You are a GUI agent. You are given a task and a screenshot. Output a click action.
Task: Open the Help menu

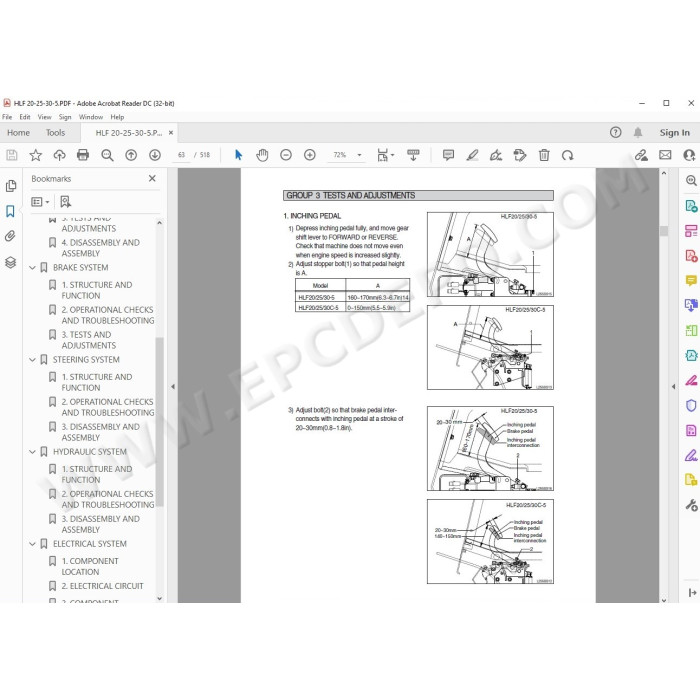click(117, 117)
